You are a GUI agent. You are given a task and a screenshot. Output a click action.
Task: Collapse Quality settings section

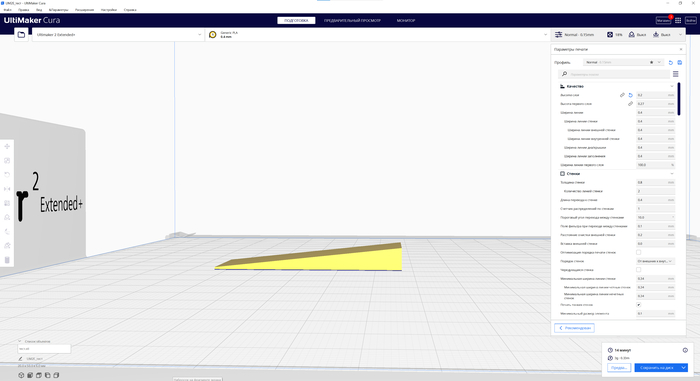672,86
